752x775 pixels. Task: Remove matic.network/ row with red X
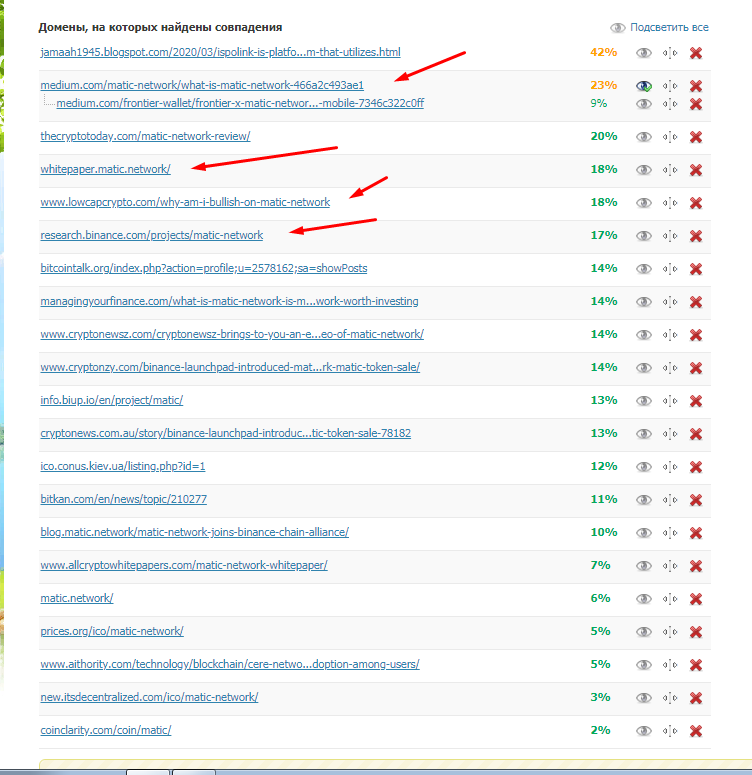[x=696, y=599]
